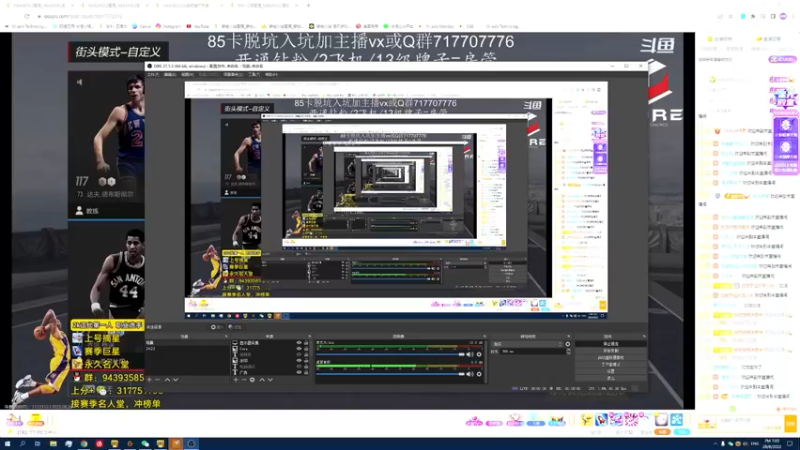Toggle lock of second source row
The height and width of the screenshot is (450, 800).
(x=306, y=348)
